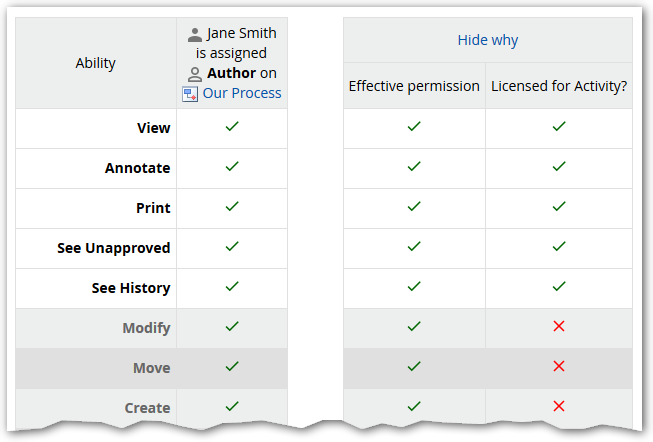This screenshot has height=442, width=653.
Task: Click the Ability column header
Action: click(x=96, y=63)
